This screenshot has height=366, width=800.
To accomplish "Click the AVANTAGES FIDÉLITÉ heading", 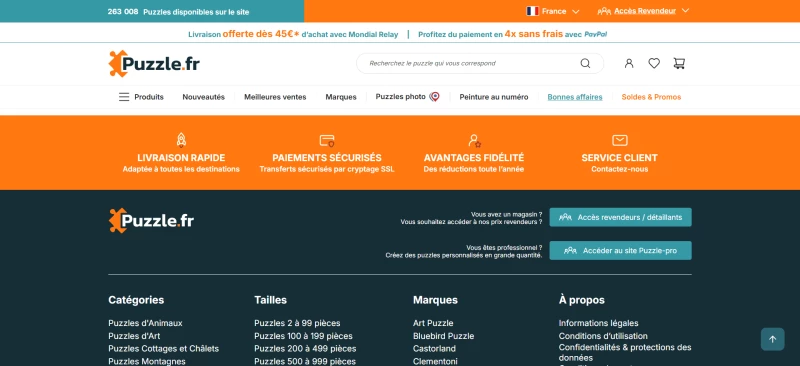I will tap(474, 158).
